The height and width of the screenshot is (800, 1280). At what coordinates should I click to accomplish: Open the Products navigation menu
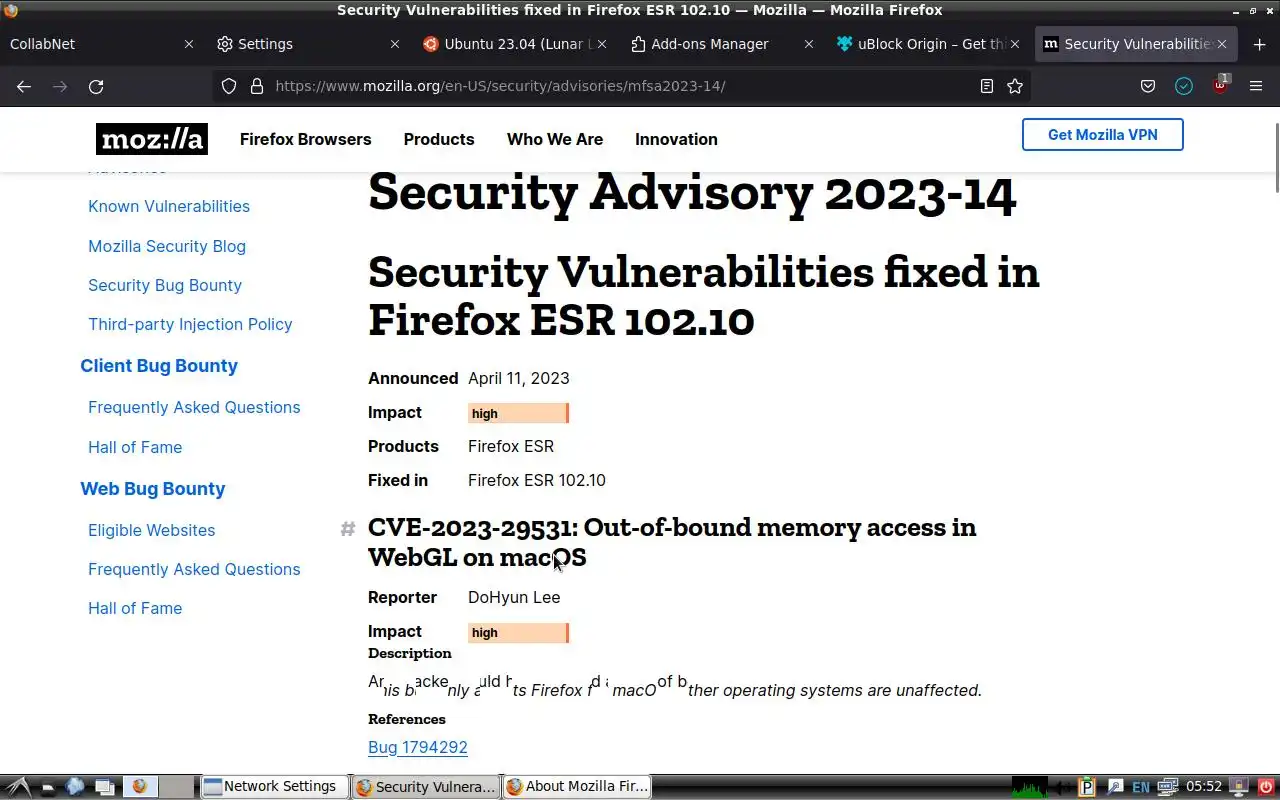439,139
